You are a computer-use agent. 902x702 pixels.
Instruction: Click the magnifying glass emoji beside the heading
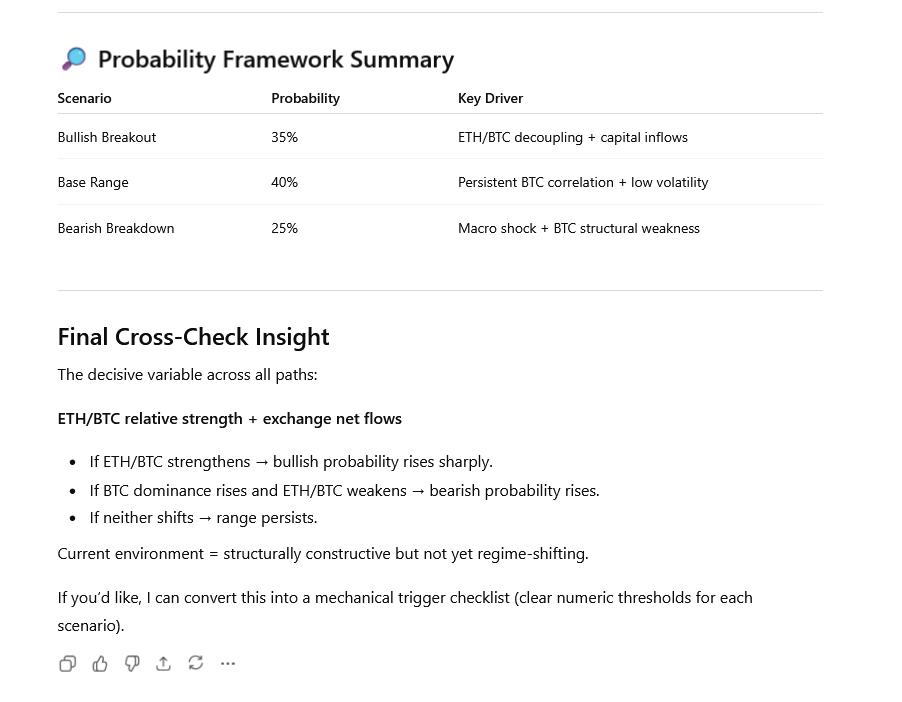pyautogui.click(x=74, y=59)
